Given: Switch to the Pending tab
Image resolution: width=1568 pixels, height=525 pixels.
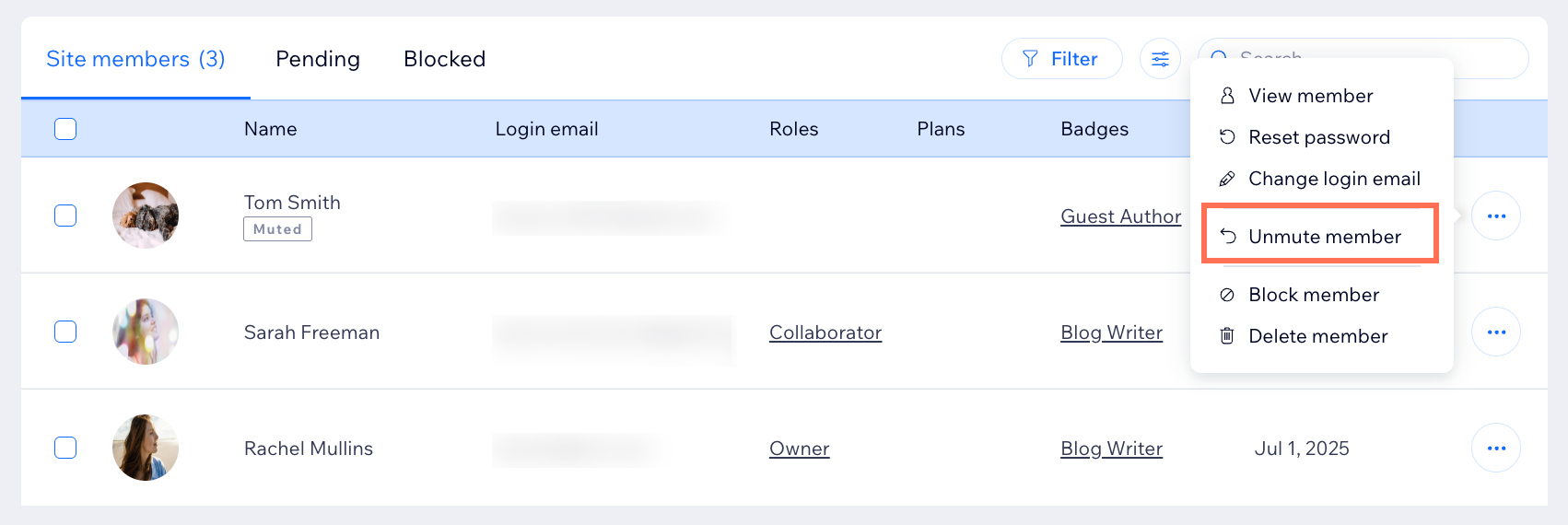Looking at the screenshot, I should [318, 59].
